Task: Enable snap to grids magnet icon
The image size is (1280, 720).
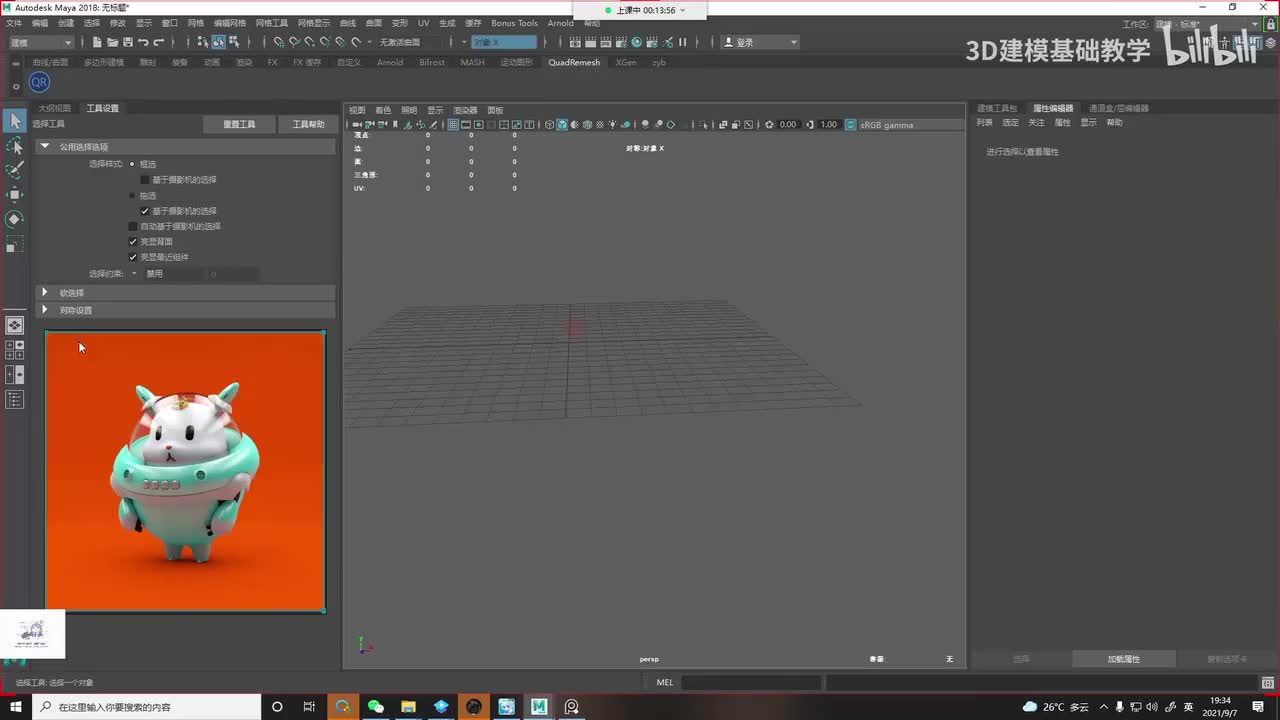Action: pyautogui.click(x=279, y=42)
